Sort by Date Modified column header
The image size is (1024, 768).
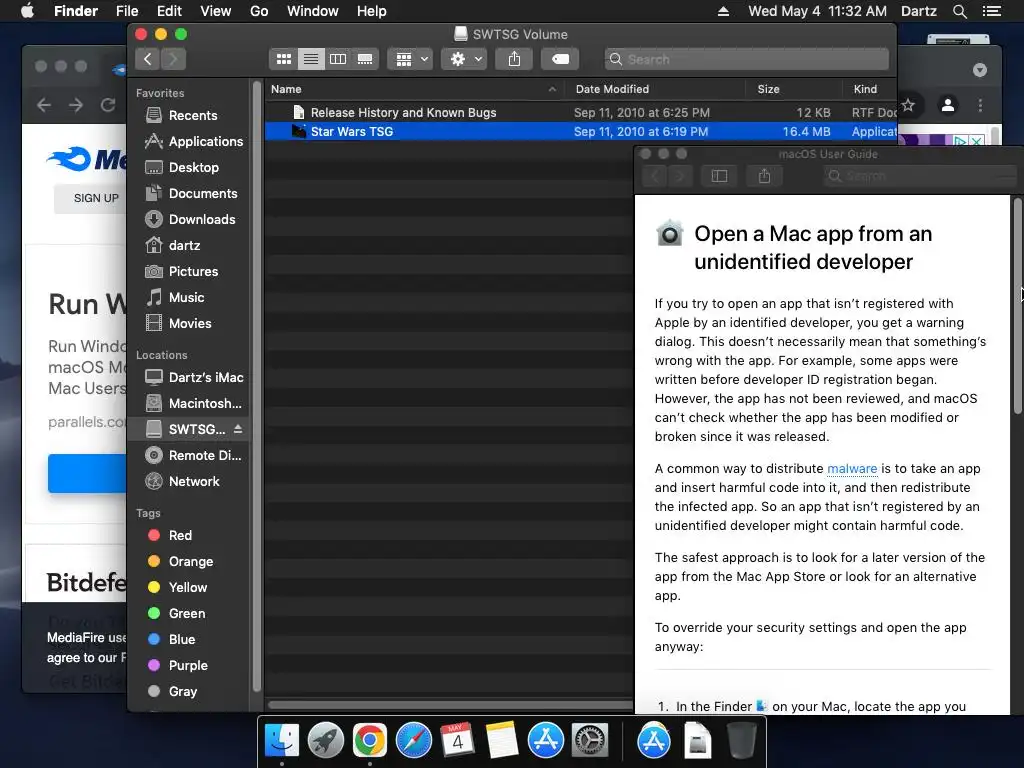point(655,89)
